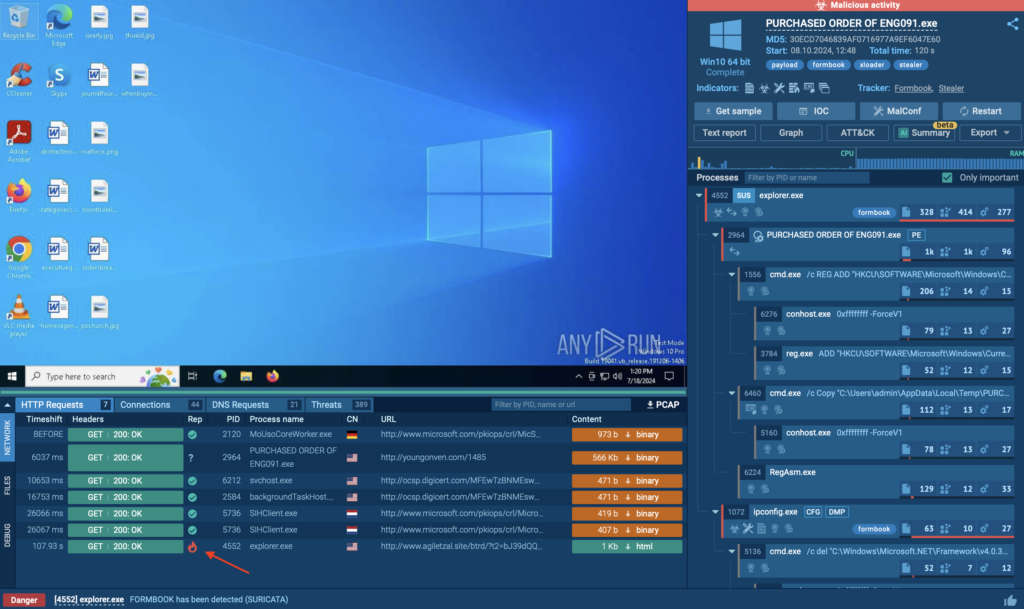Open the MalConf button
The image size is (1024, 609).
point(898,111)
